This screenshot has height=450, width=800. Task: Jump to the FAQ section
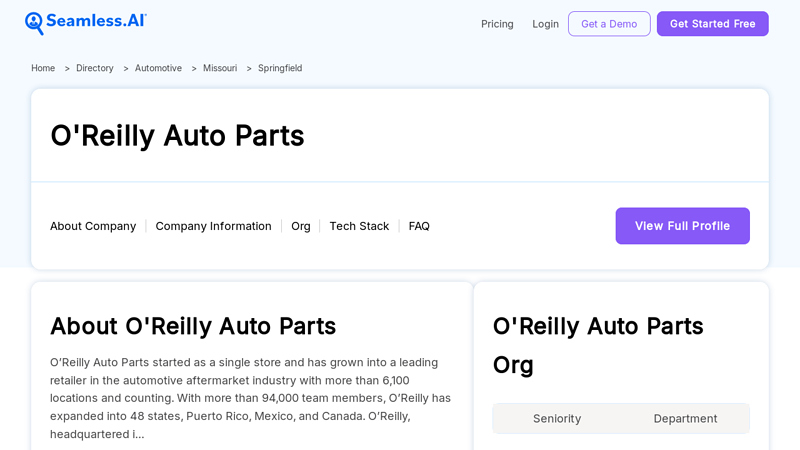pyautogui.click(x=419, y=226)
